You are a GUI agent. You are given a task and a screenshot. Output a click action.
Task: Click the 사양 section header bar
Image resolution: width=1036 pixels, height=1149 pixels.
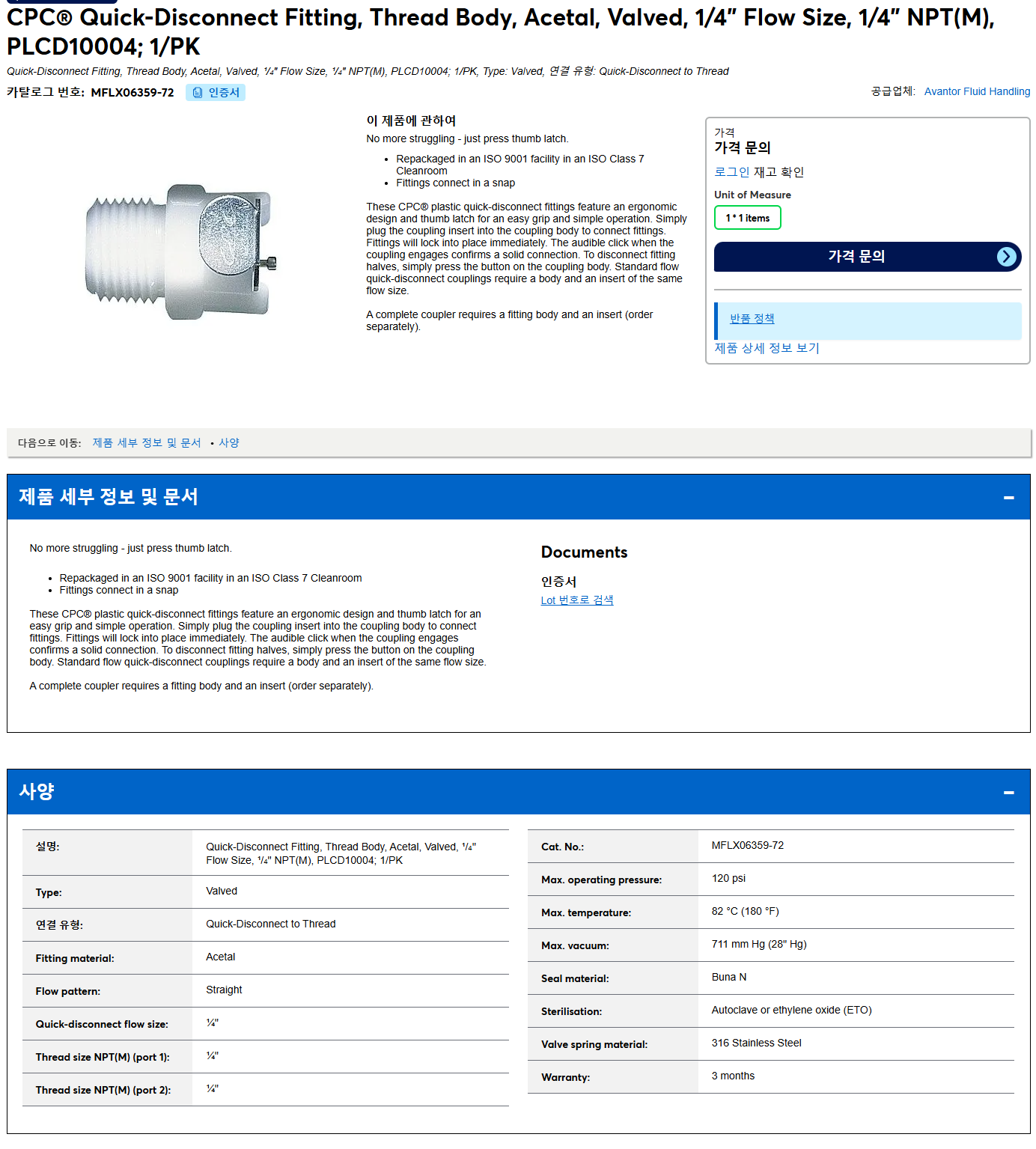tap(518, 792)
